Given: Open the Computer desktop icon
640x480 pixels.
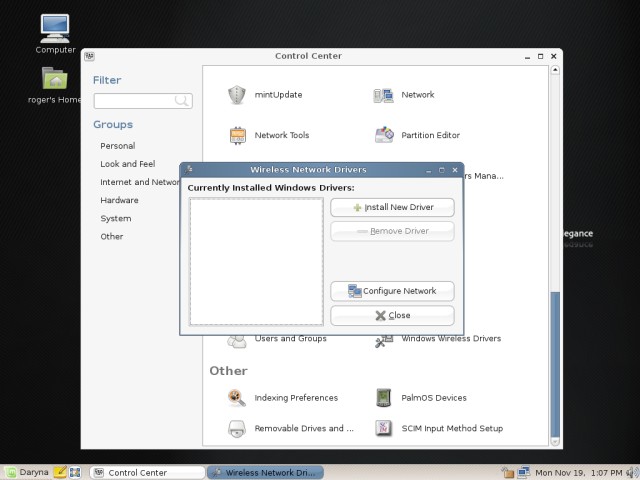Looking at the screenshot, I should [55, 29].
